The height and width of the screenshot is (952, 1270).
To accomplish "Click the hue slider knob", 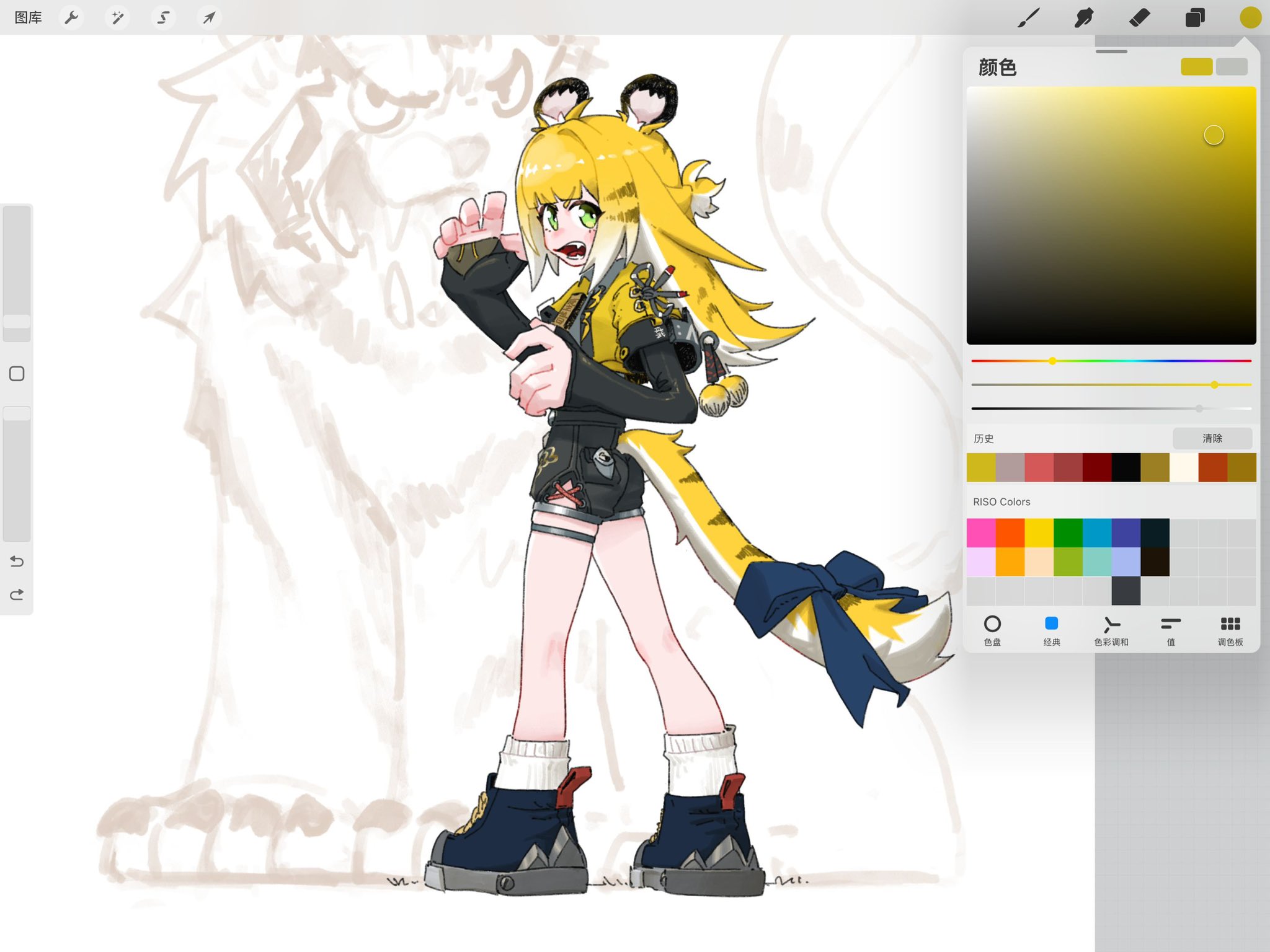I will pyautogui.click(x=1052, y=361).
